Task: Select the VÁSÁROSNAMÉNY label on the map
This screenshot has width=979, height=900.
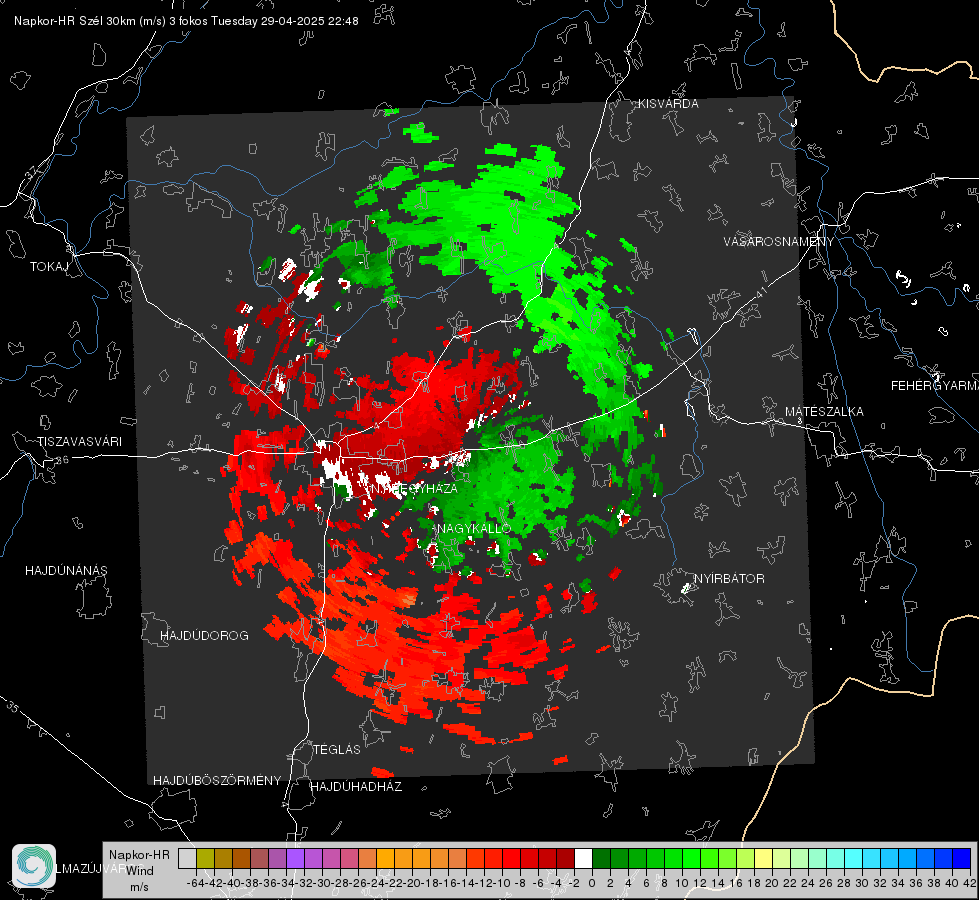Action: (x=779, y=242)
